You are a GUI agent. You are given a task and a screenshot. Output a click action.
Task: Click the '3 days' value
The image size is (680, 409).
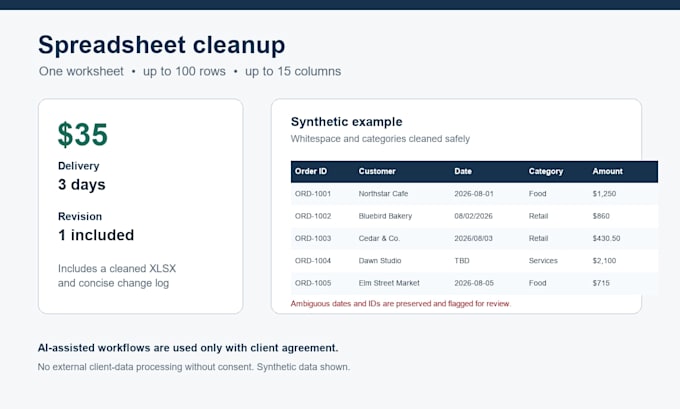[82, 184]
